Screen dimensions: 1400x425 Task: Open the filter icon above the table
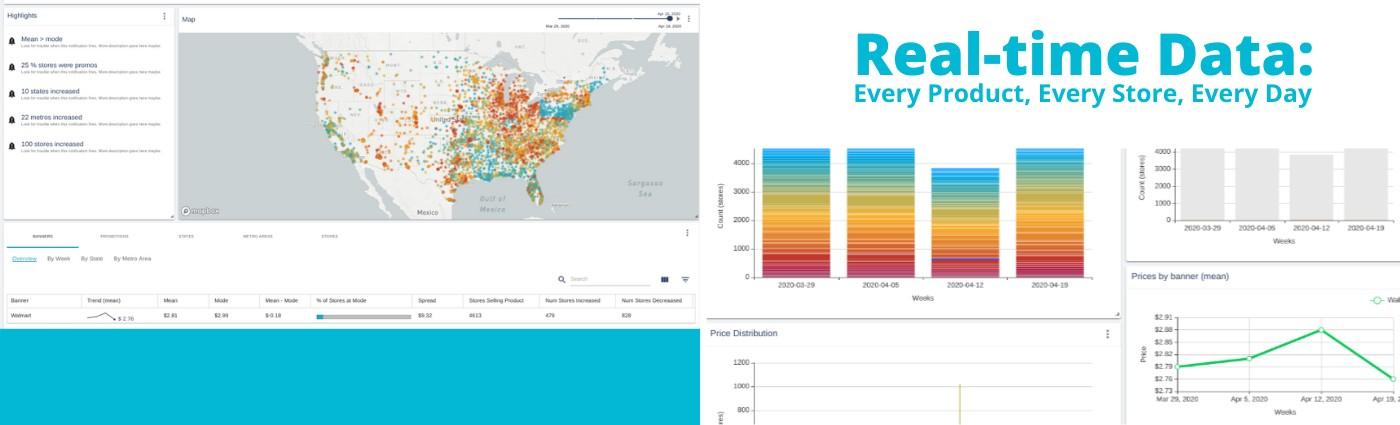[685, 280]
